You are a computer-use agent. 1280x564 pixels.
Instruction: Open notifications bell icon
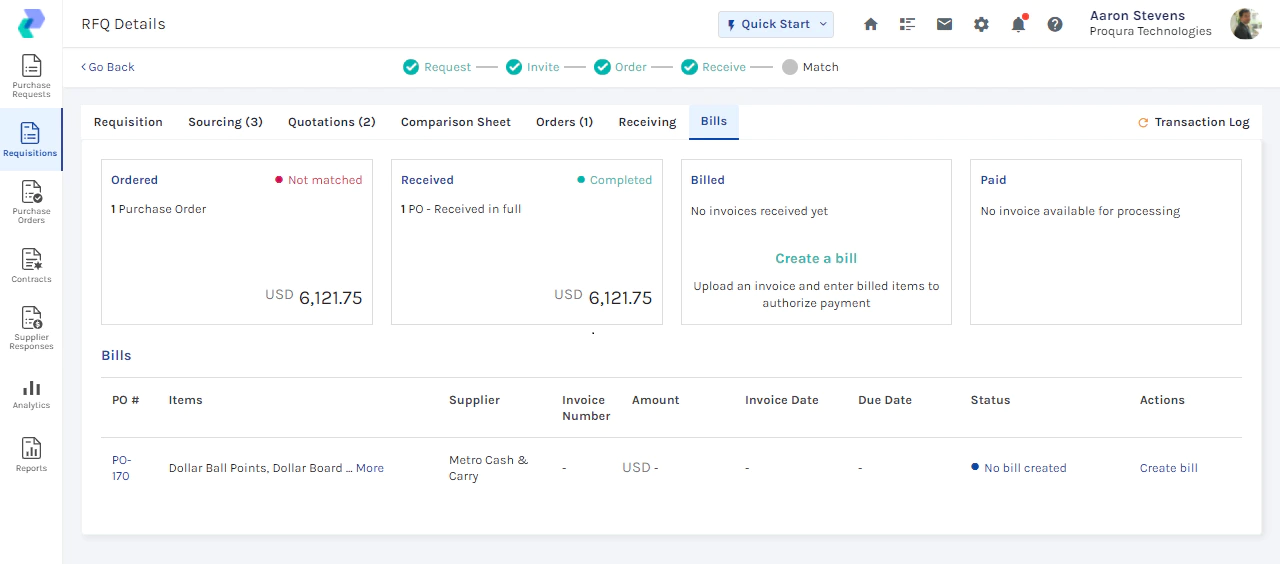point(1018,24)
